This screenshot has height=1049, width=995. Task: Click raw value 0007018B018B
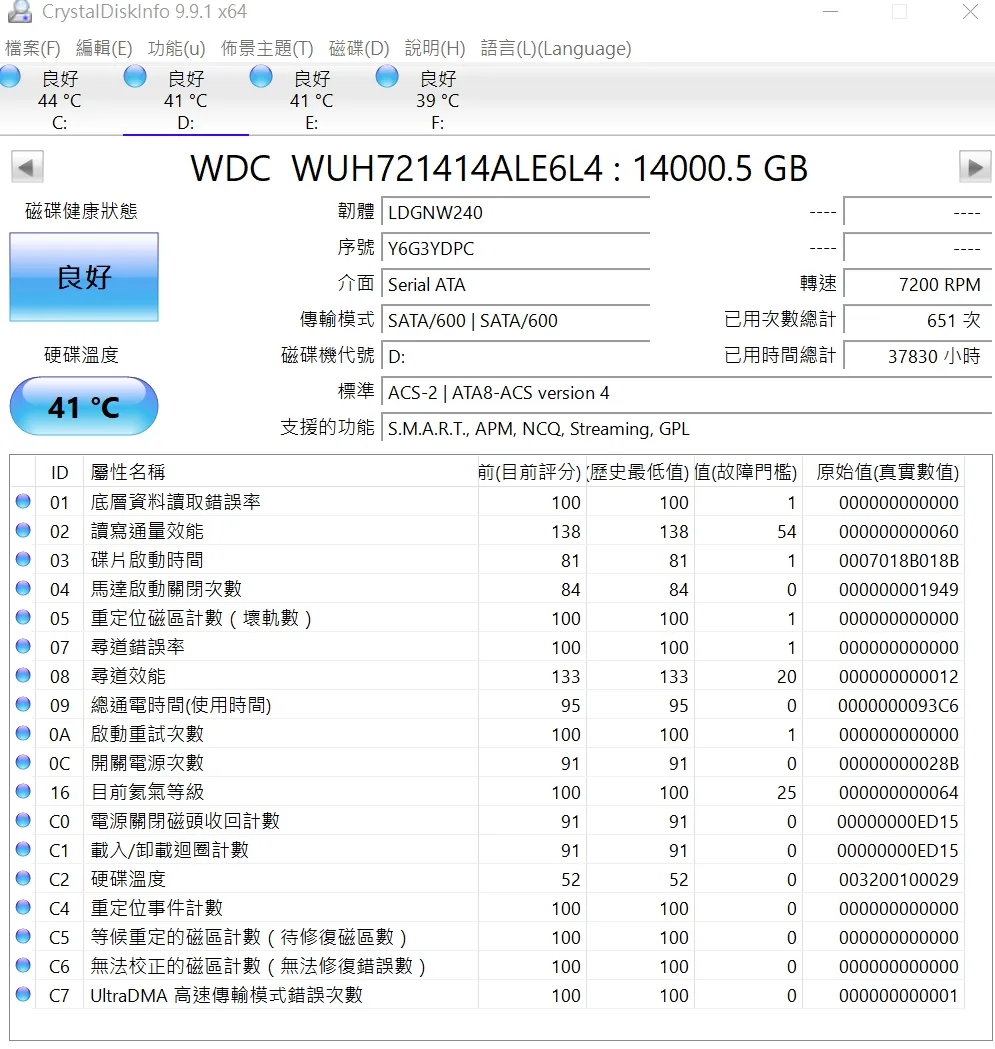(899, 561)
